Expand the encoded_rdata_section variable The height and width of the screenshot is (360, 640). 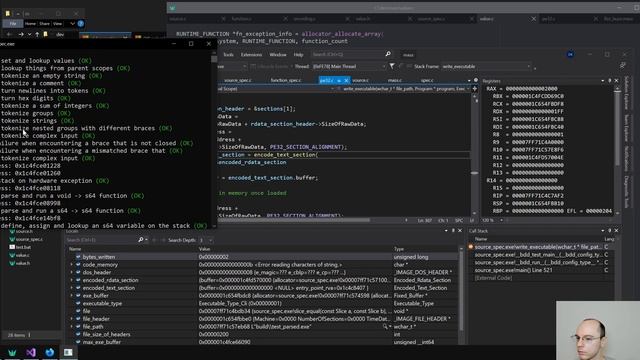click(x=72, y=280)
